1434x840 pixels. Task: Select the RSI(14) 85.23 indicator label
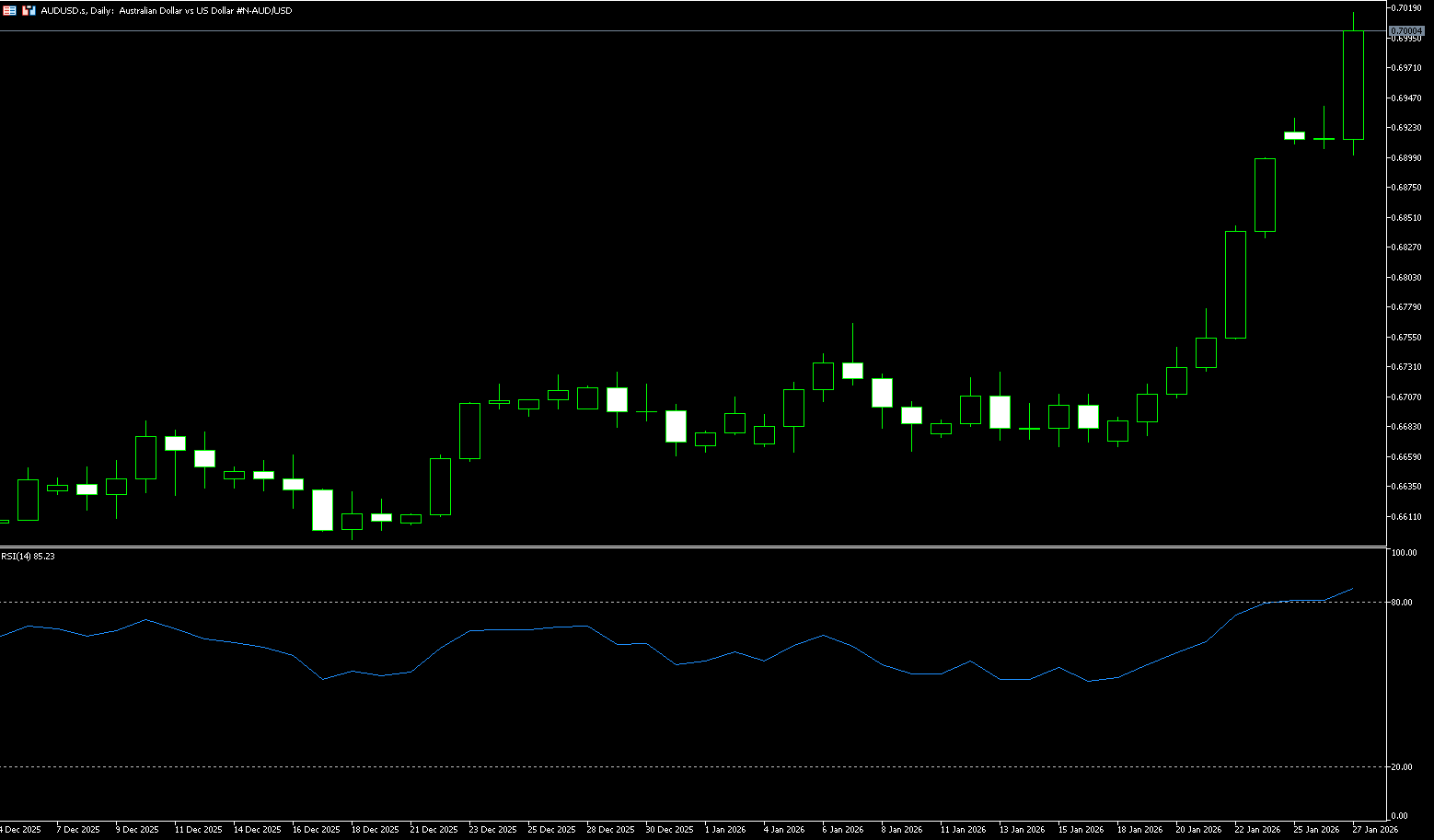tap(28, 556)
